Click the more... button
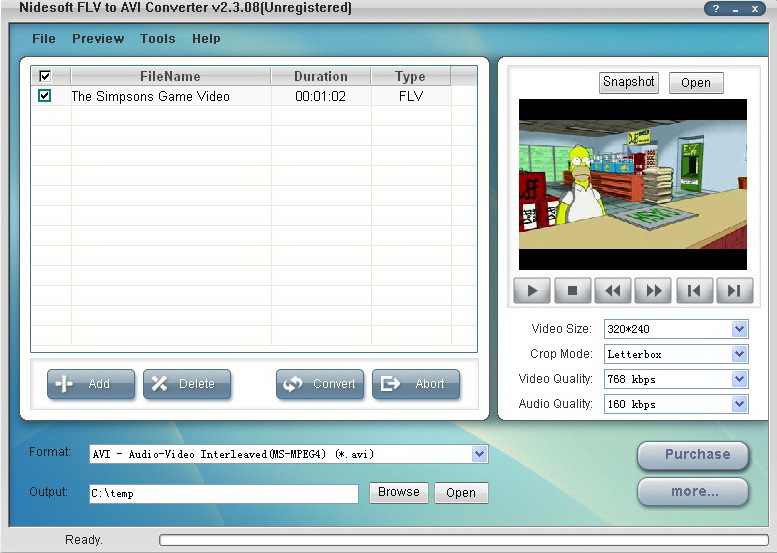 pos(693,492)
